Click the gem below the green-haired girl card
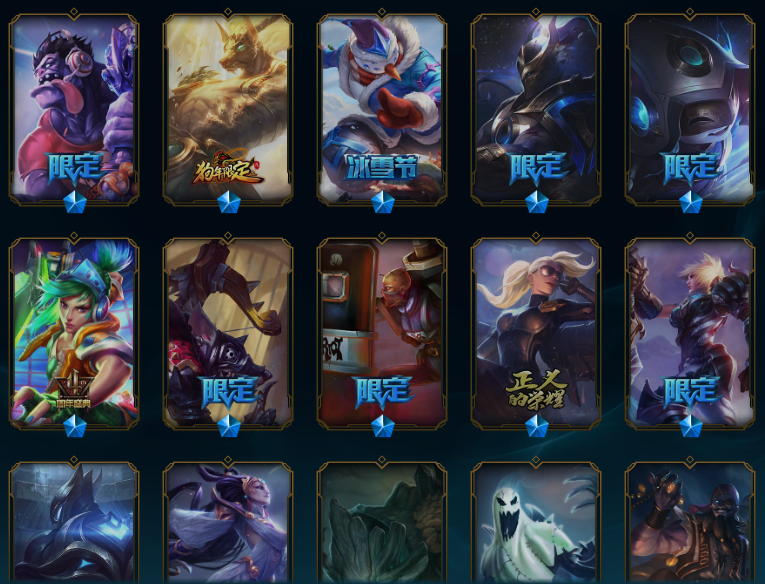The height and width of the screenshot is (584, 765). 75,426
